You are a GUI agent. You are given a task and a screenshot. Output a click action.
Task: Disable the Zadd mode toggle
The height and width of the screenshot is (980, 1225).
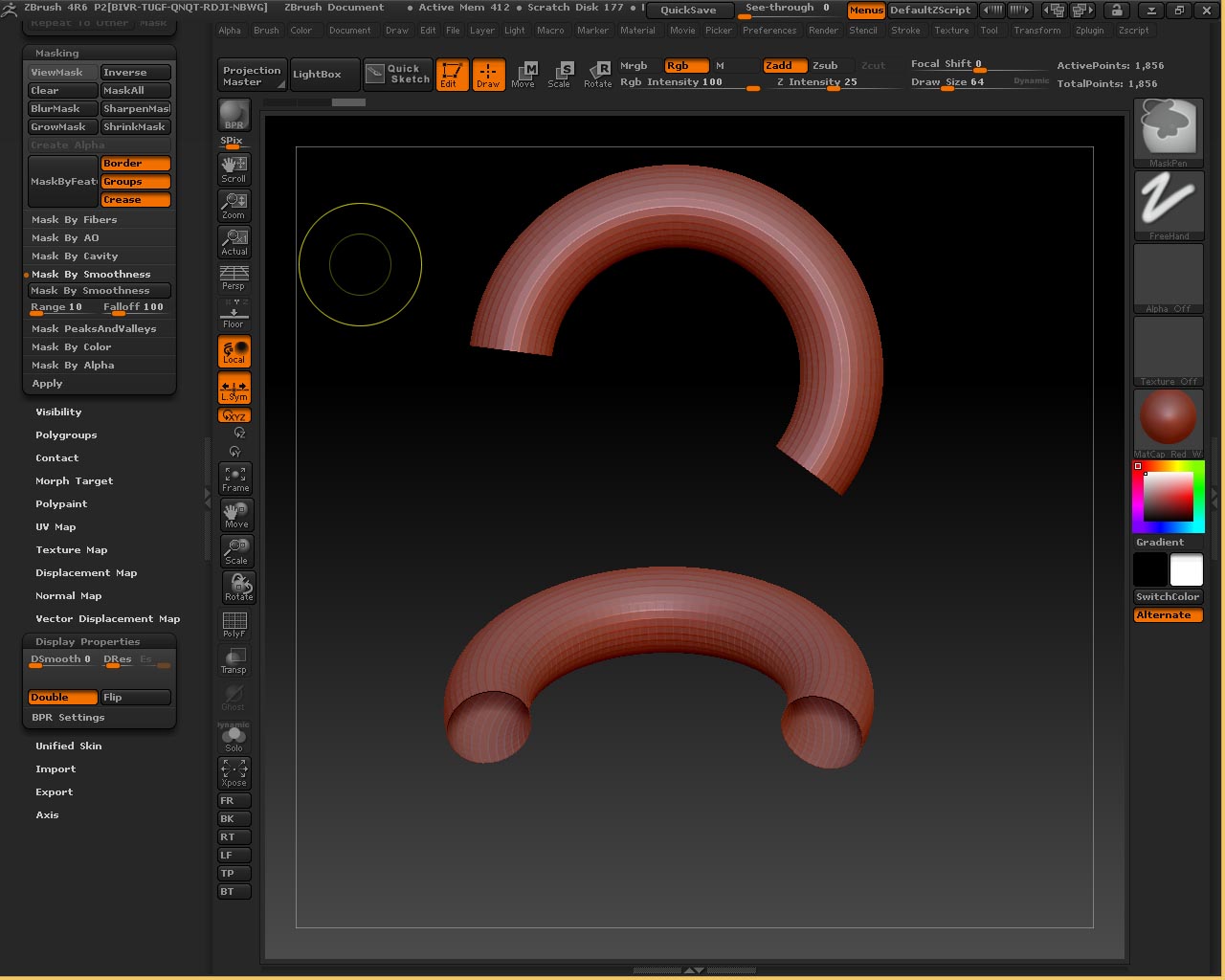pyautogui.click(x=784, y=66)
